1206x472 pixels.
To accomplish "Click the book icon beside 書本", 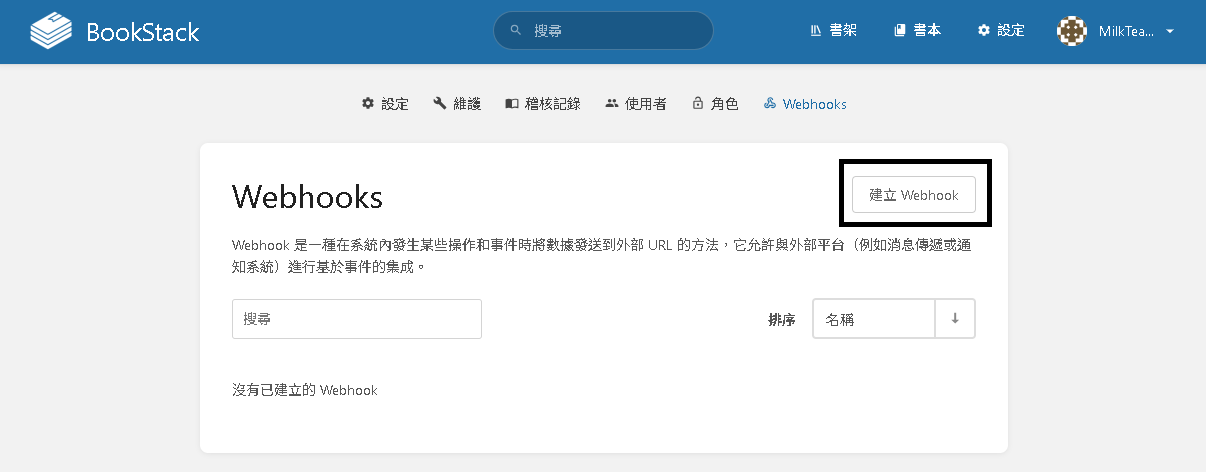I will tap(900, 31).
